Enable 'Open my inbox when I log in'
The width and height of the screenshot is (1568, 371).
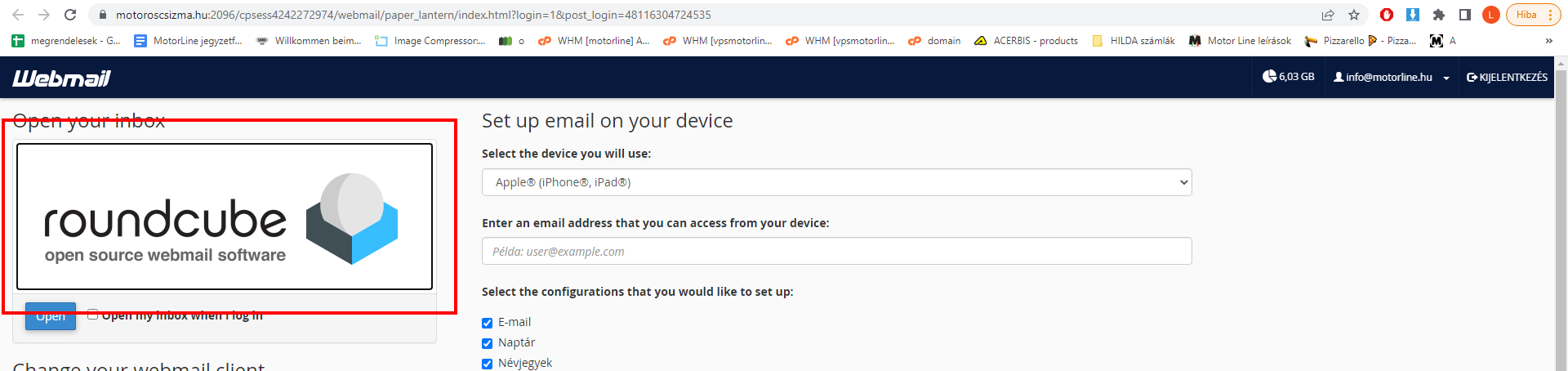(93, 315)
